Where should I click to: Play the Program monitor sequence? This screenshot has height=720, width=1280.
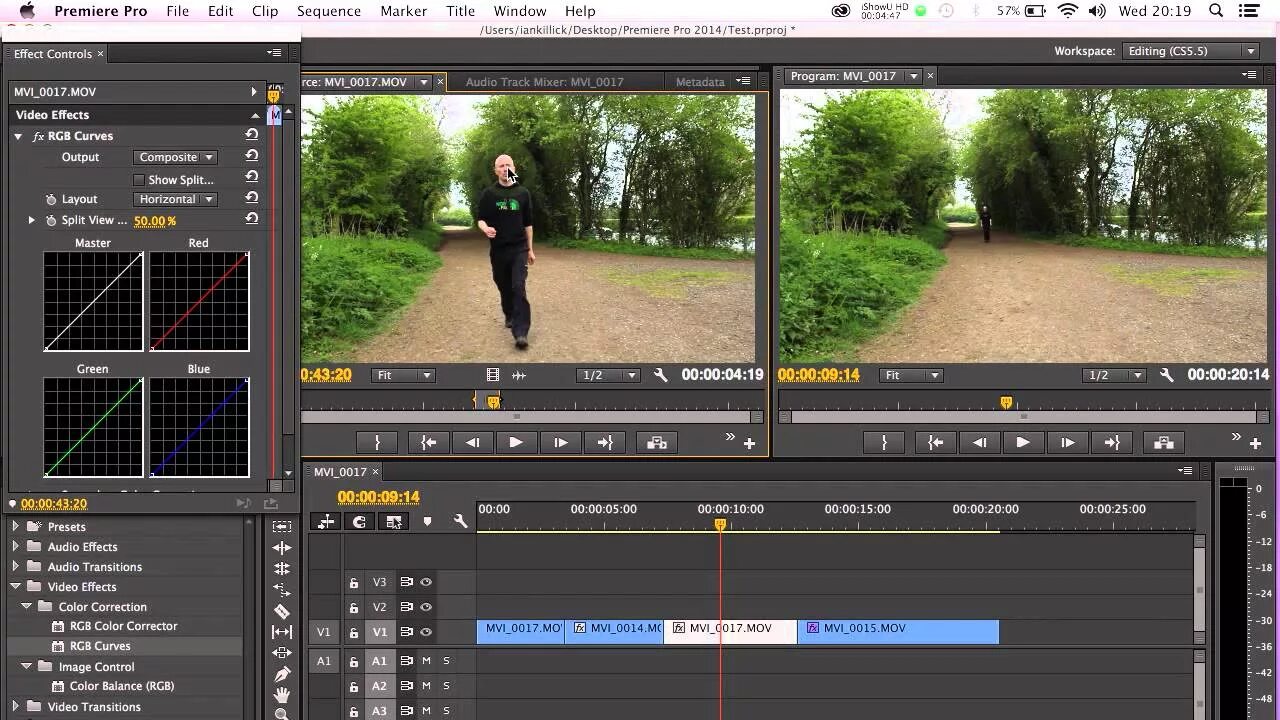1023,442
